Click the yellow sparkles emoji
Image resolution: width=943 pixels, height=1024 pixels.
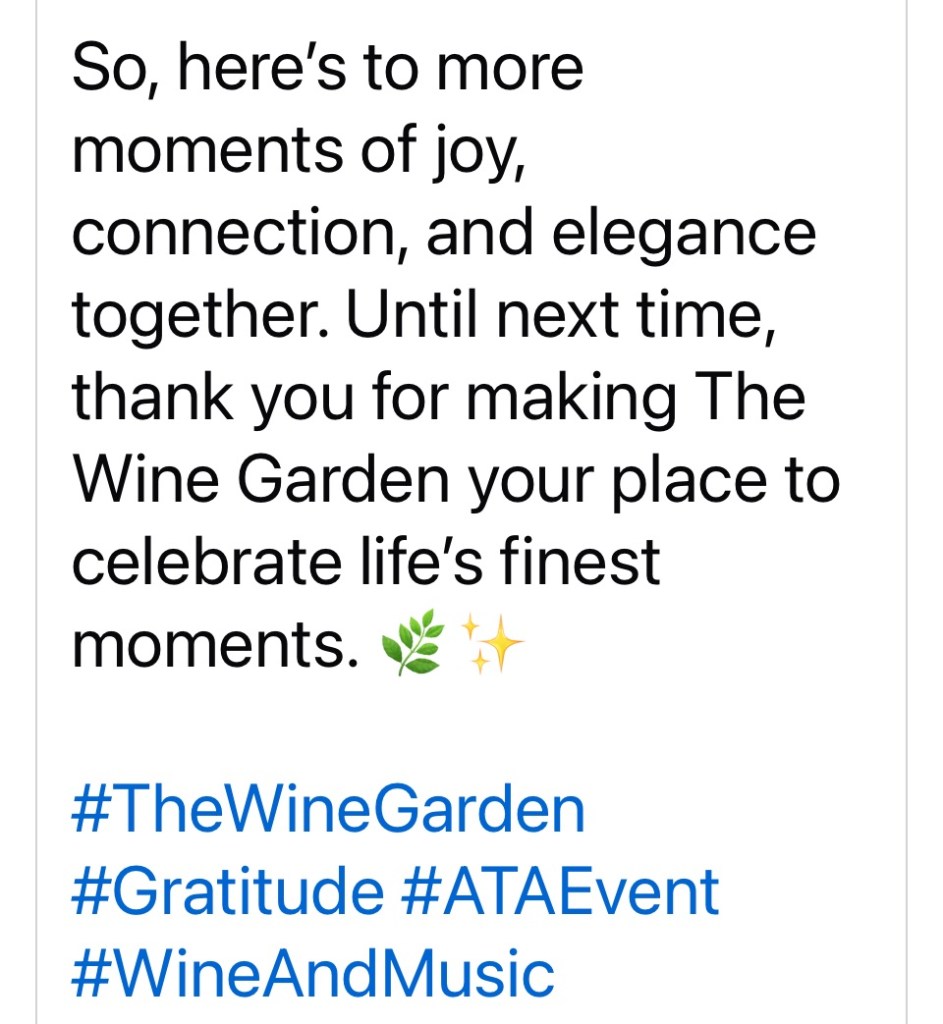tap(490, 644)
